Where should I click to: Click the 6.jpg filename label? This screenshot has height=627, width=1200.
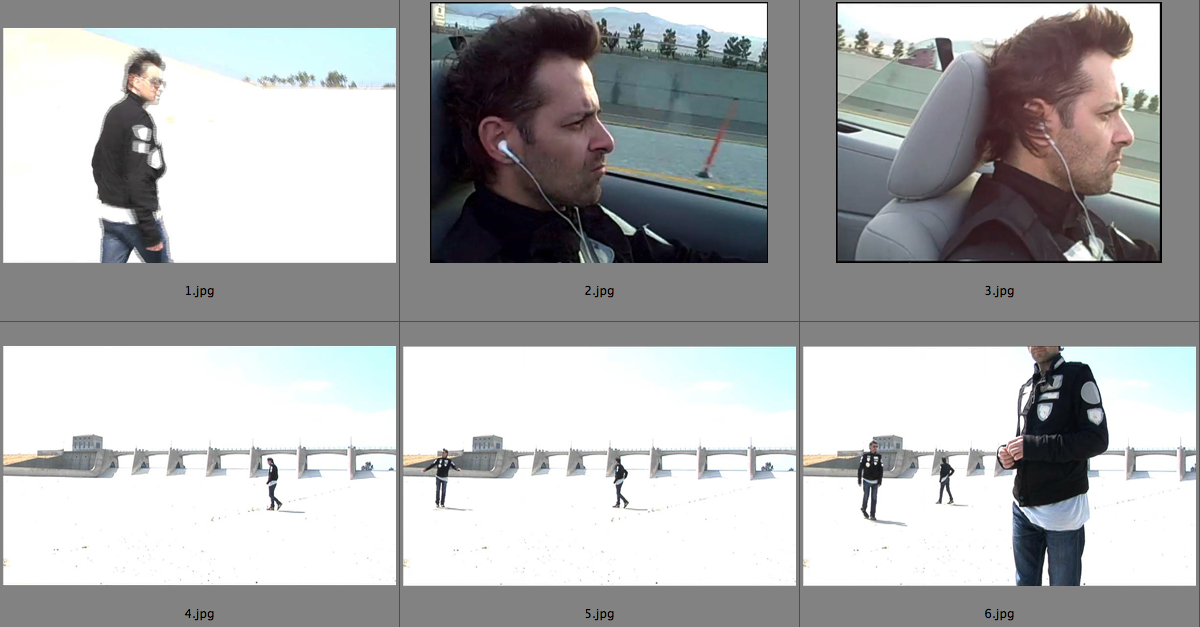click(999, 614)
